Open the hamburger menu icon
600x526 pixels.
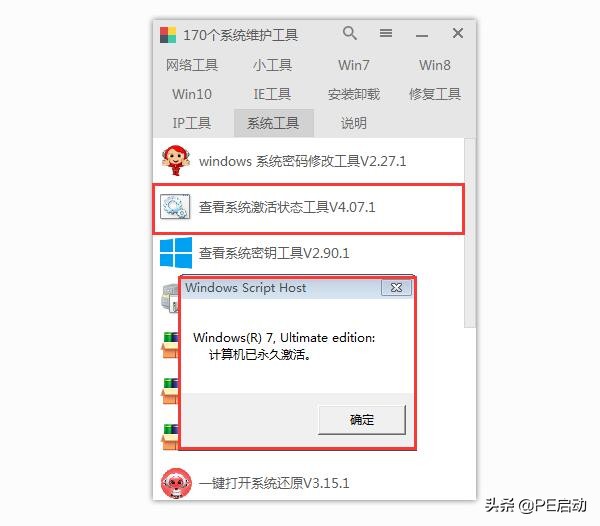[386, 33]
